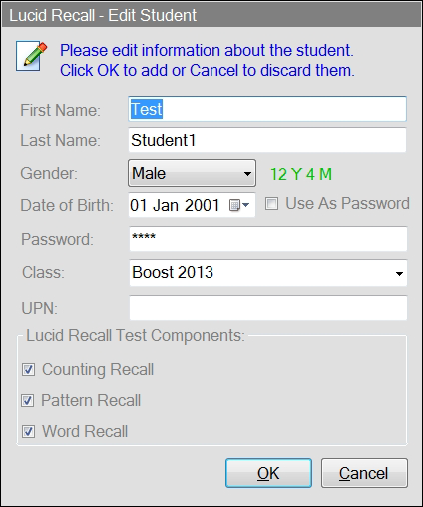Image resolution: width=423 pixels, height=507 pixels.
Task: Select the Last Name field Student1
Action: coord(267,140)
